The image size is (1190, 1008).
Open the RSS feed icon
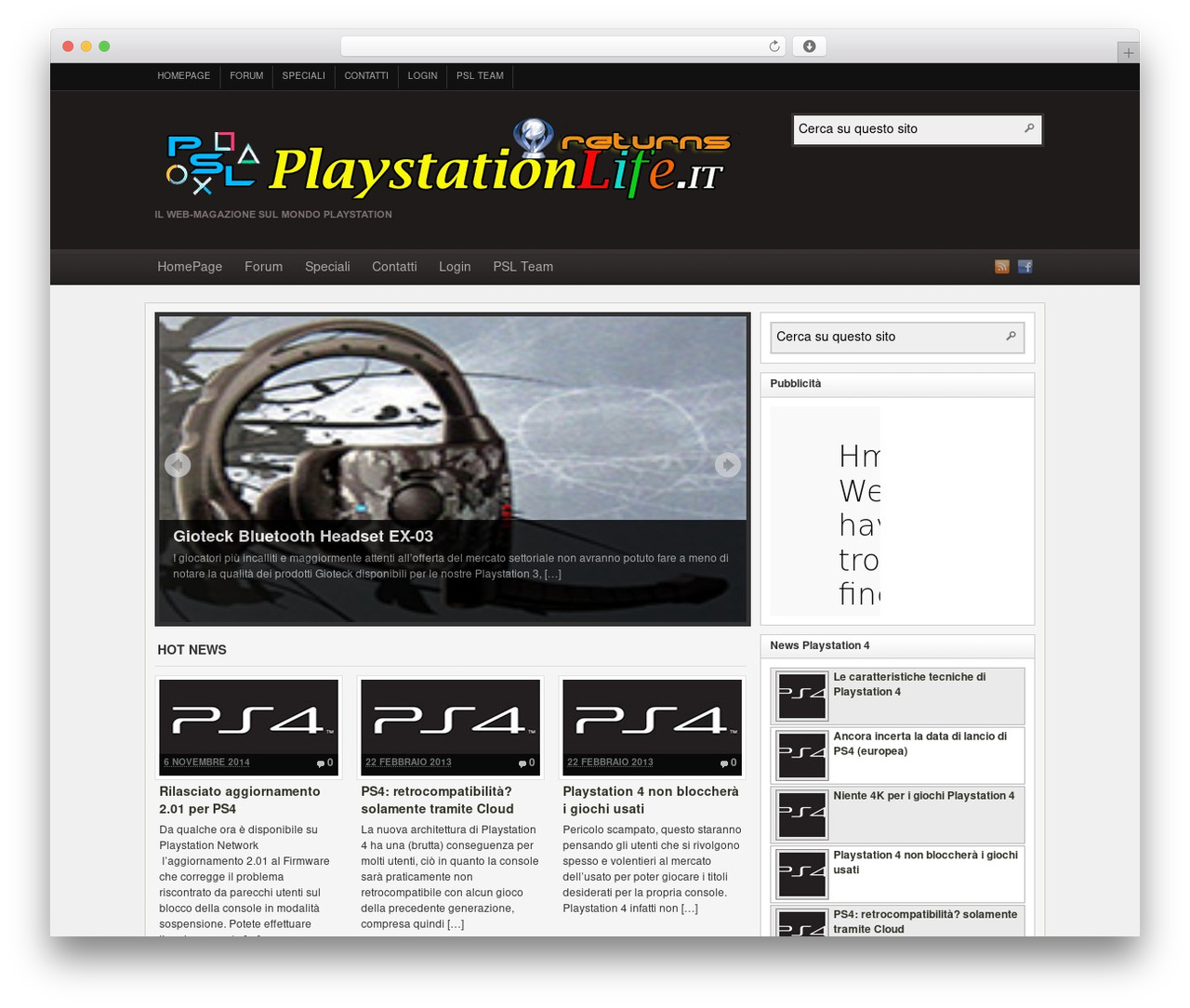pos(1002,267)
